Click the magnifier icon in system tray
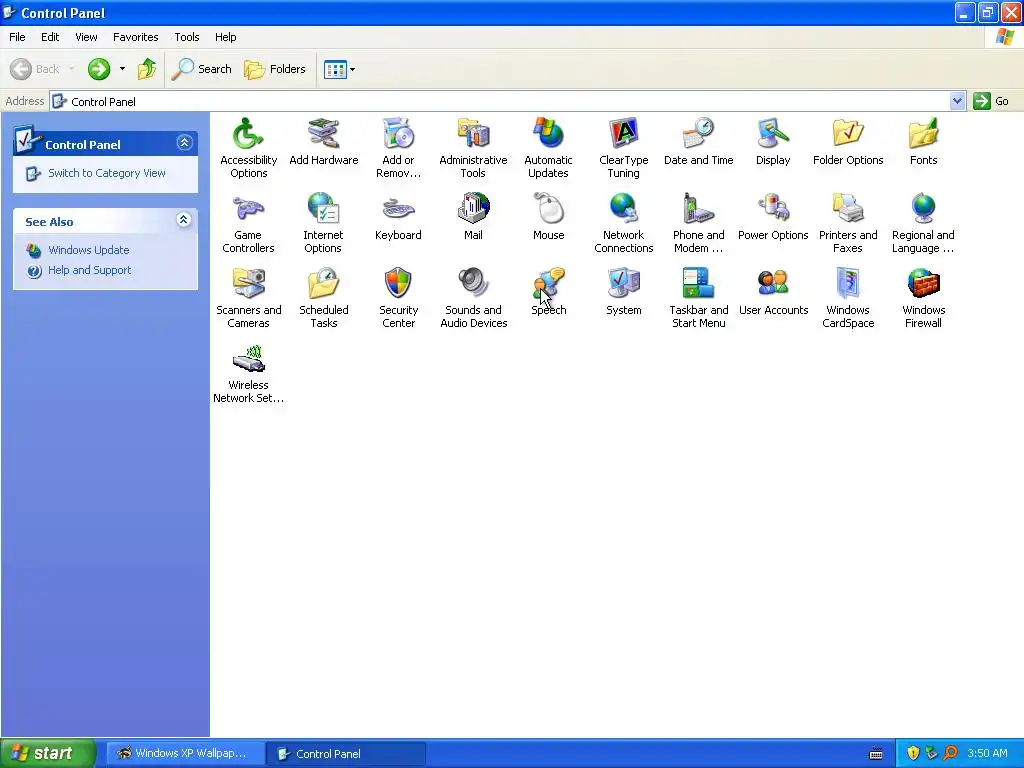 pyautogui.click(x=950, y=754)
